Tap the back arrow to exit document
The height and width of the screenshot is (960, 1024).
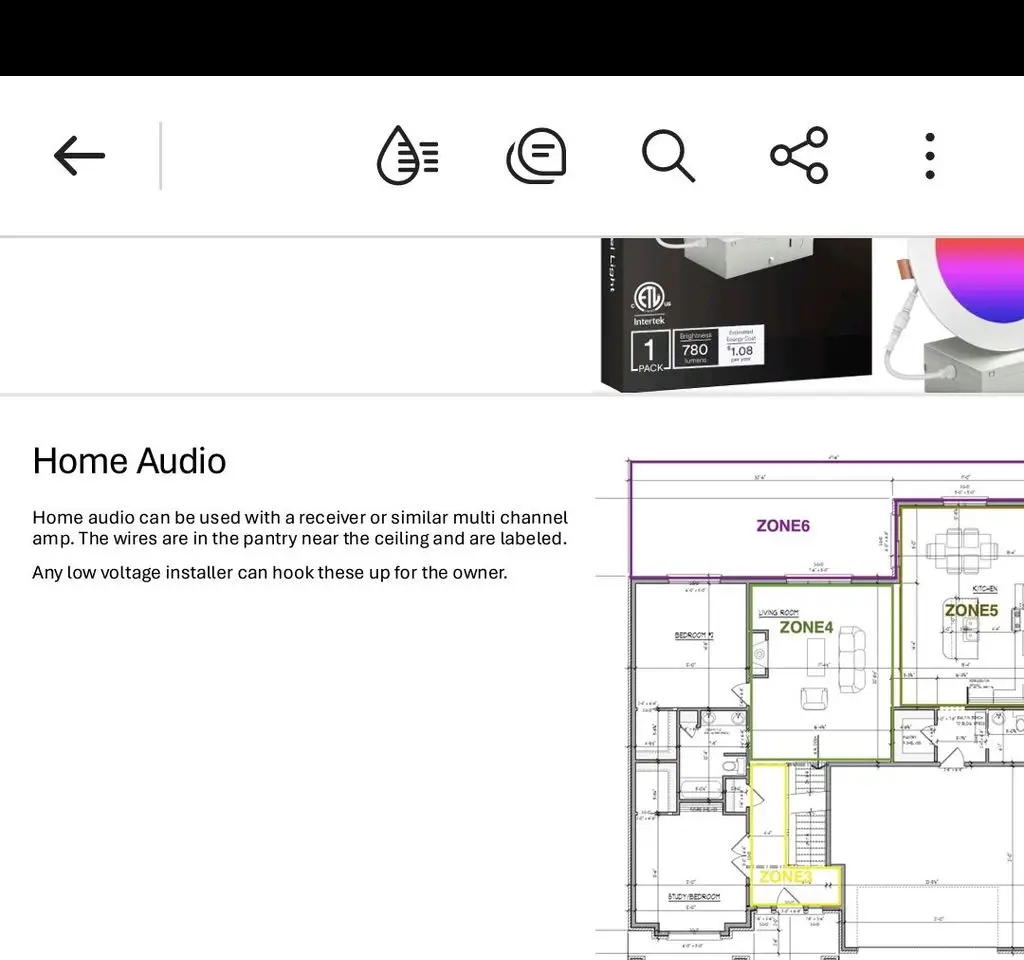(79, 156)
